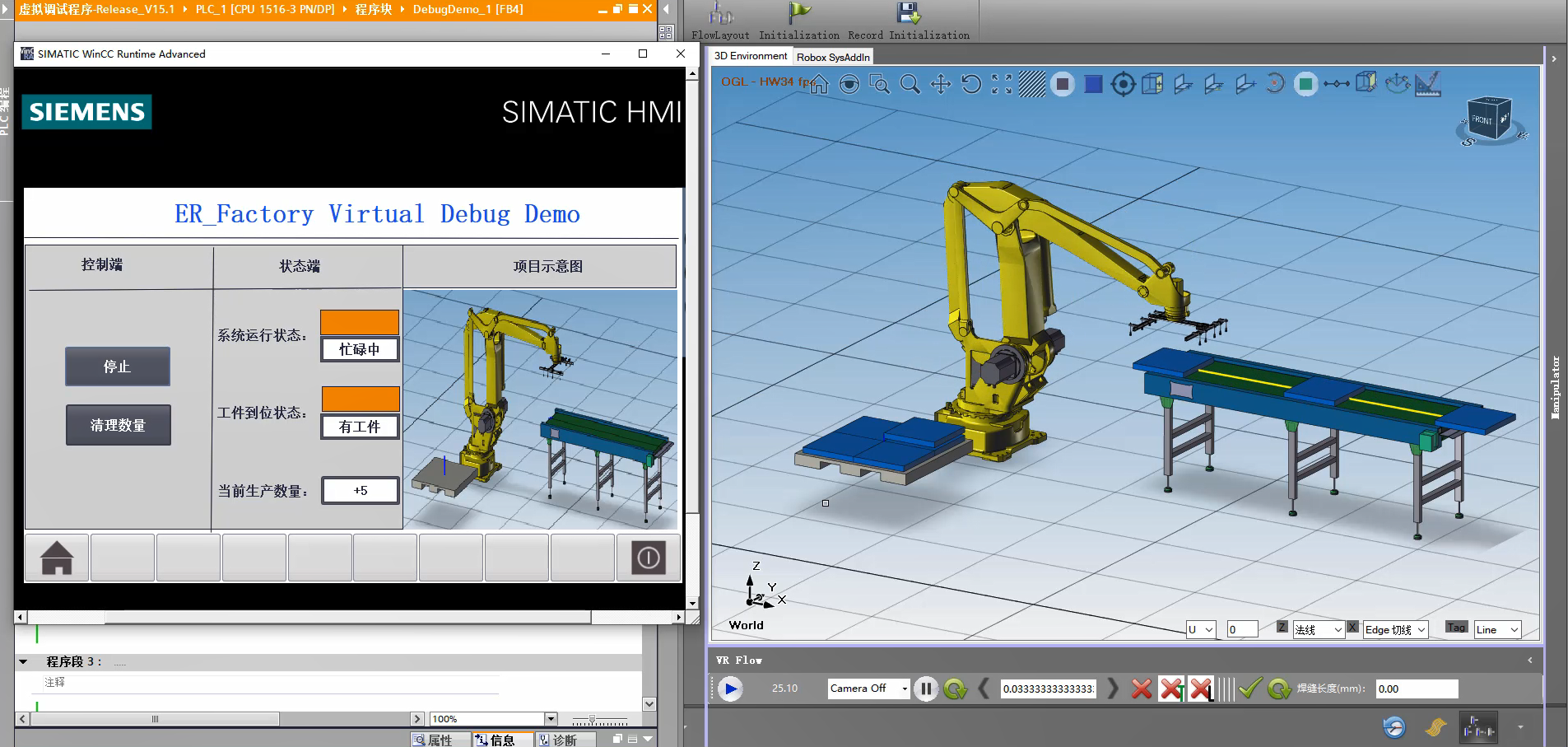Toggle the Z axis button
Image resolution: width=1568 pixels, height=747 pixels.
click(x=1282, y=628)
